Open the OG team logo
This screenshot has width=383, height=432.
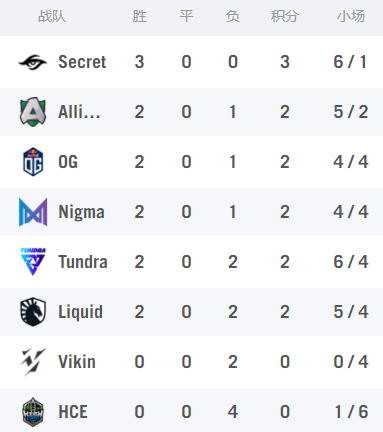tap(33, 162)
